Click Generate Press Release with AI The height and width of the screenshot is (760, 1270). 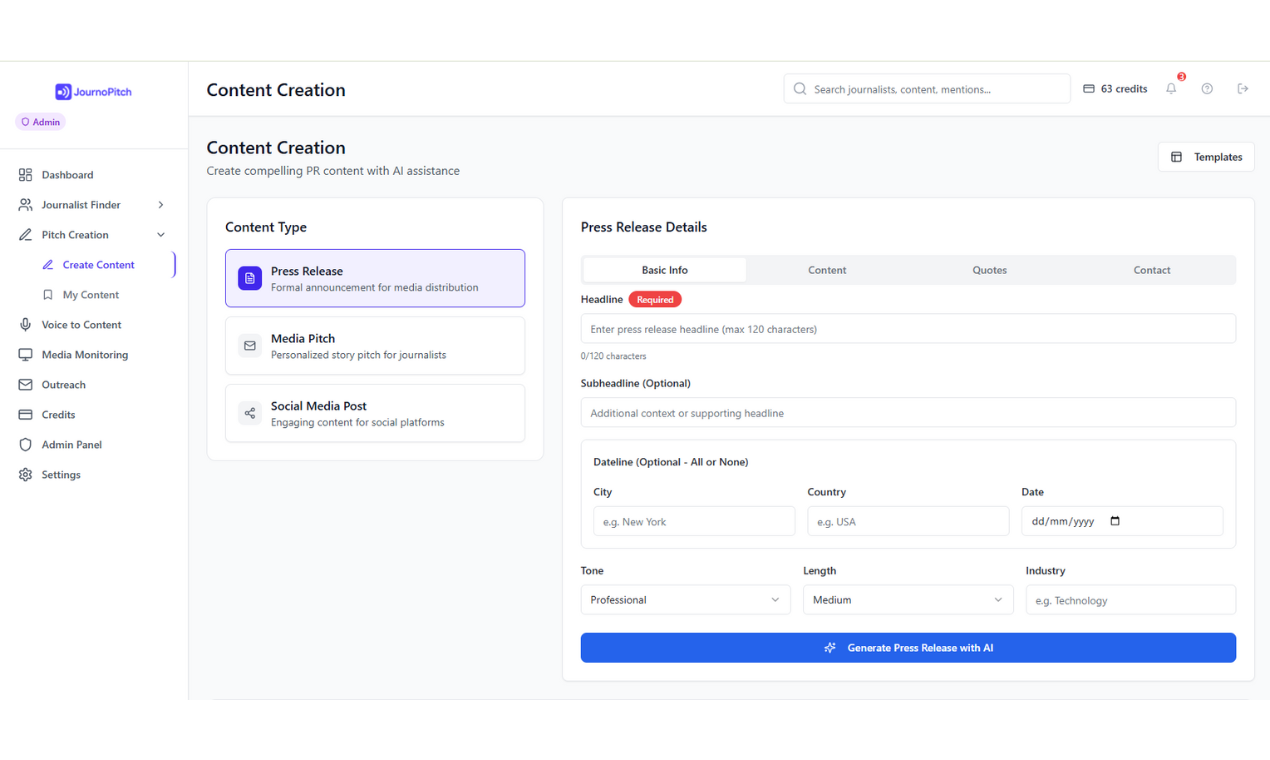pos(908,648)
